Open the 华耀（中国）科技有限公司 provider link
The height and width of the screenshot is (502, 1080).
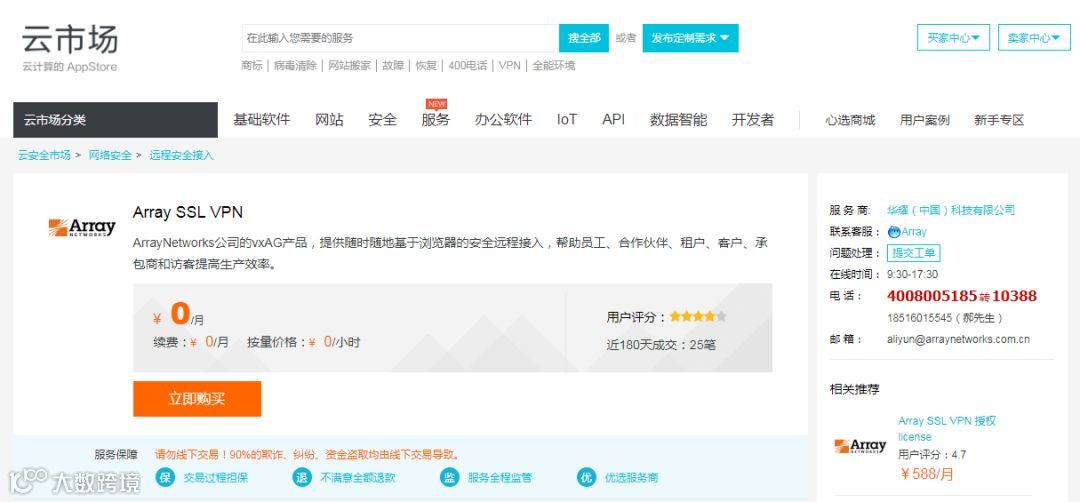click(951, 210)
